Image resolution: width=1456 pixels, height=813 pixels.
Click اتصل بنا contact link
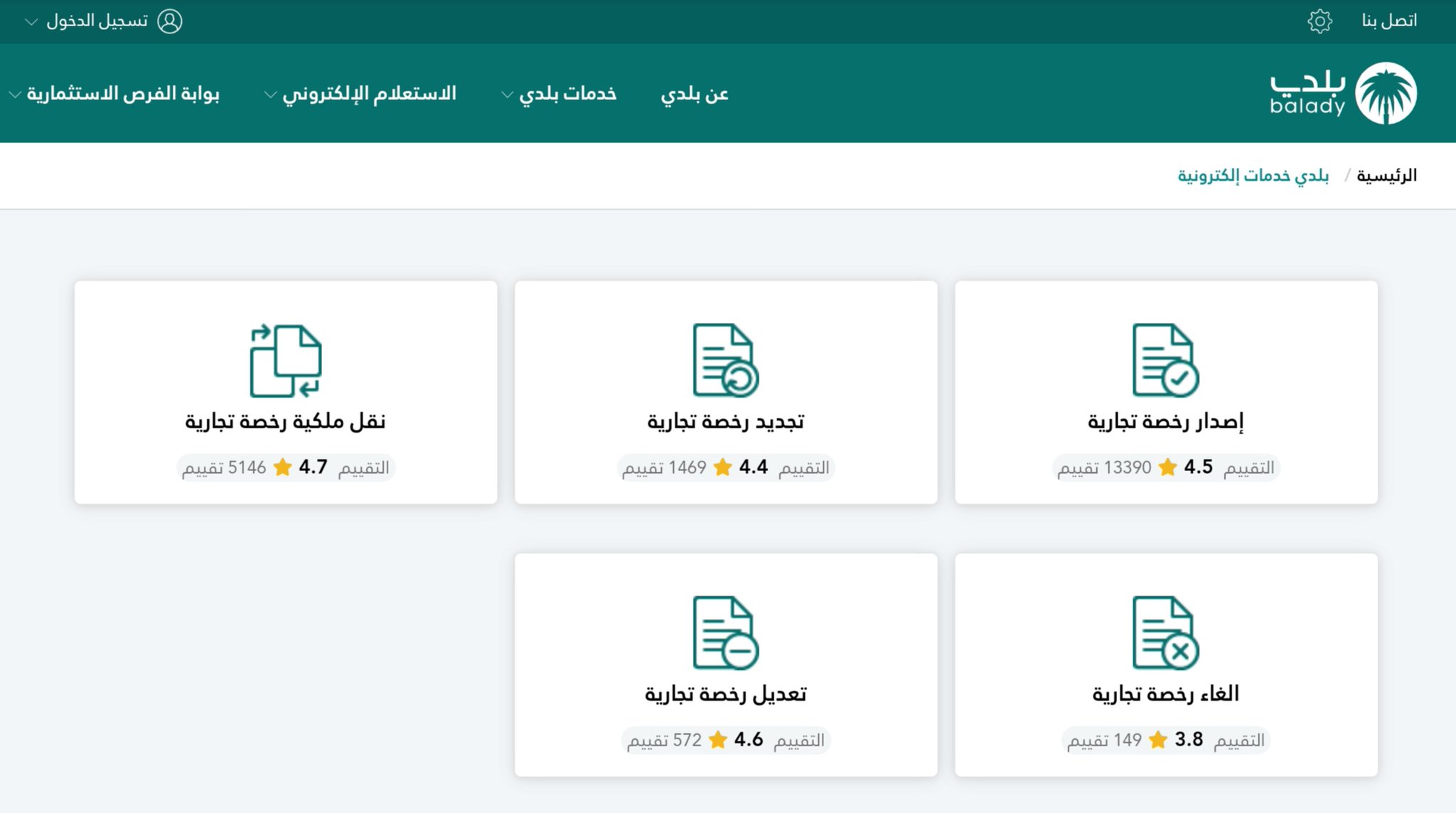1388,21
